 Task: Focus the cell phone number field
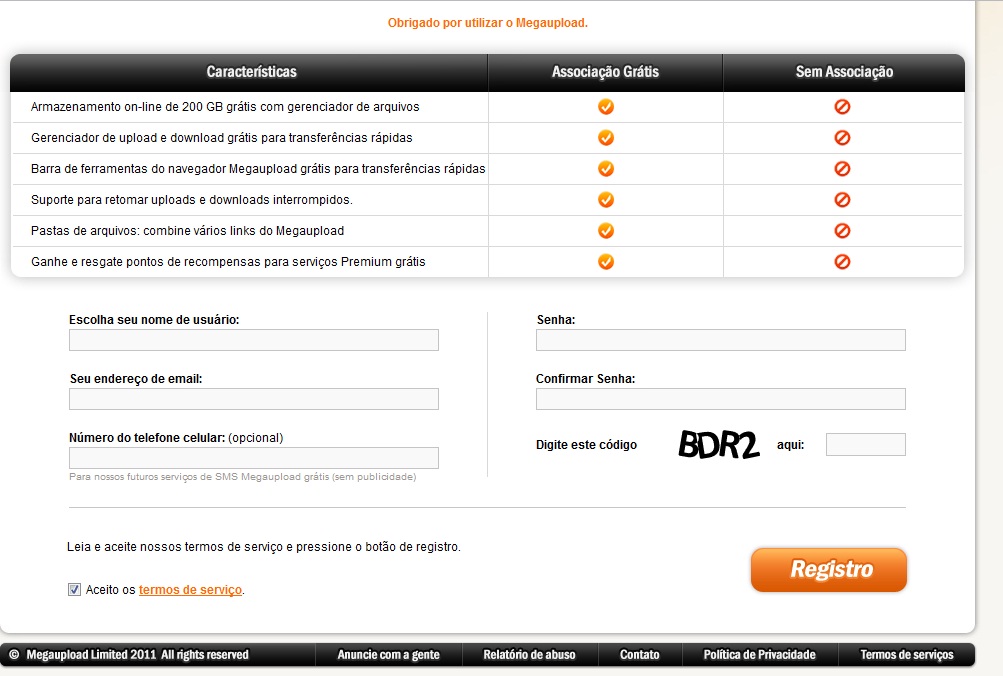(254, 458)
